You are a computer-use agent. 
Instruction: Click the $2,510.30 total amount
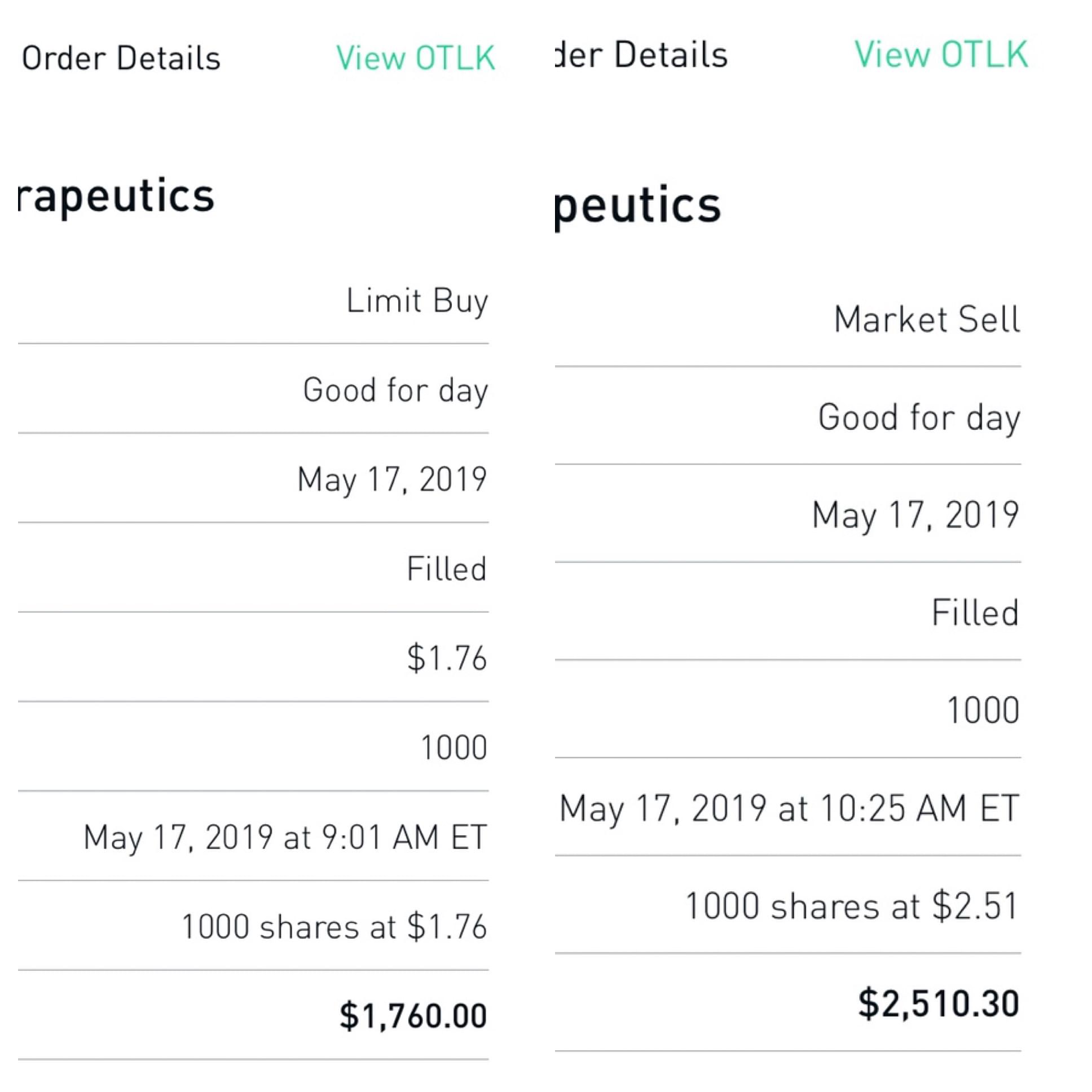(x=938, y=1004)
